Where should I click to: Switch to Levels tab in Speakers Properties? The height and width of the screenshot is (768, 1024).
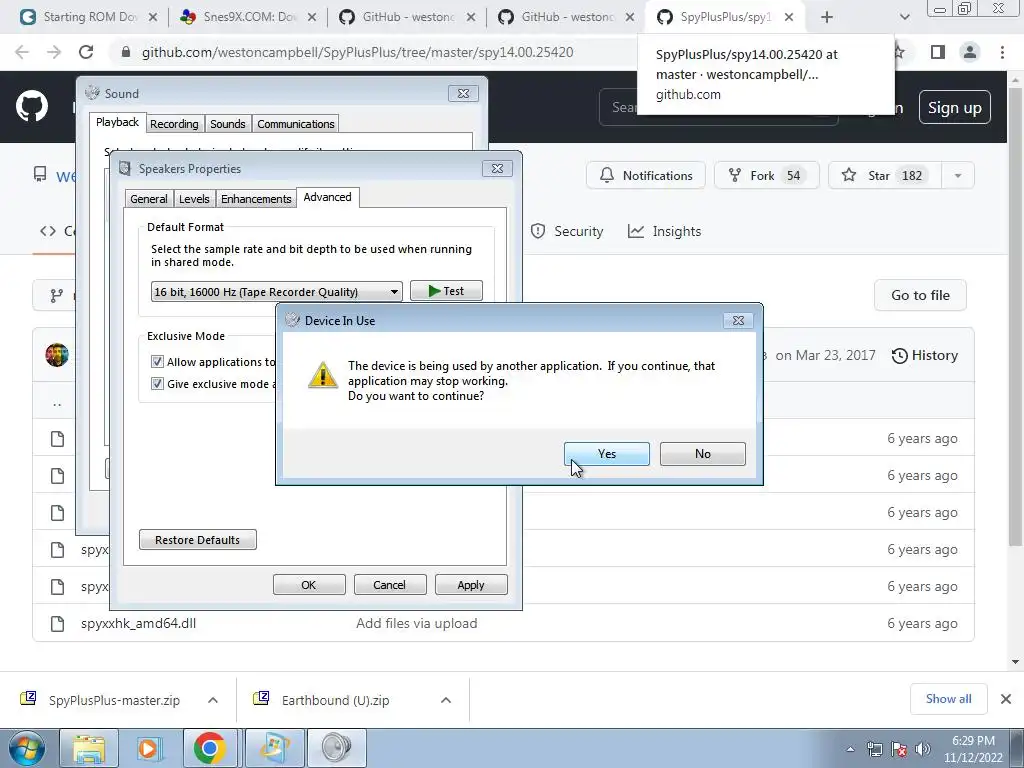tap(194, 199)
